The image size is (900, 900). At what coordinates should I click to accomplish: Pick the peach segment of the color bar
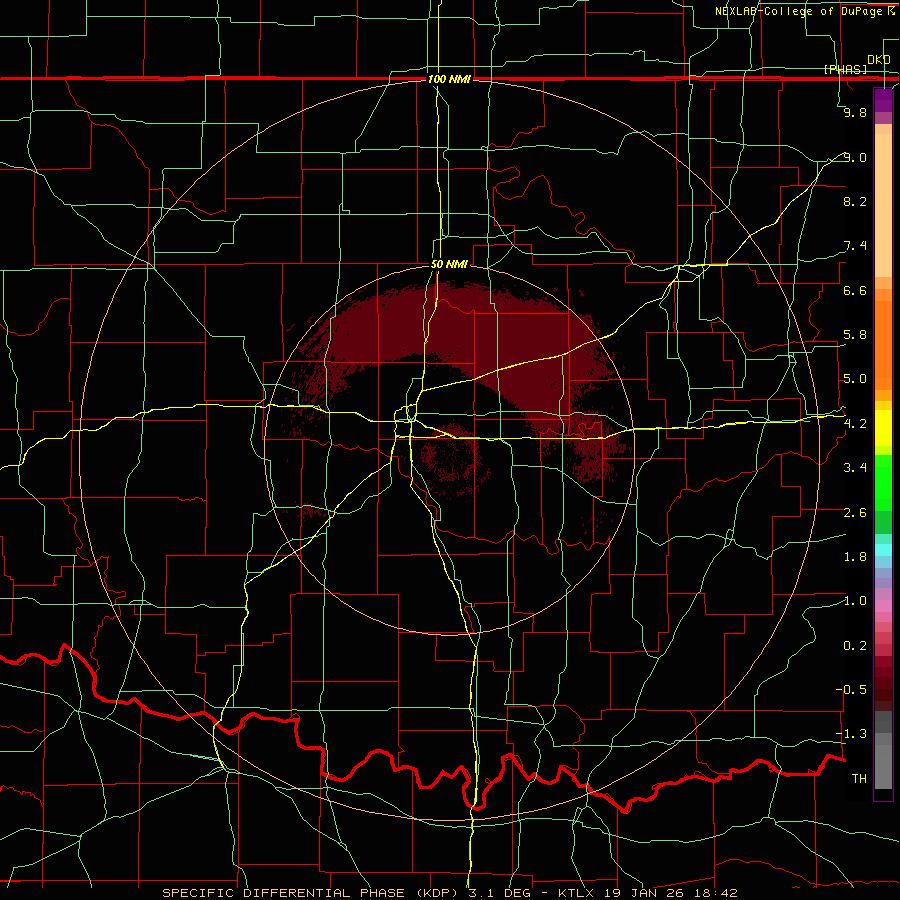(x=883, y=205)
